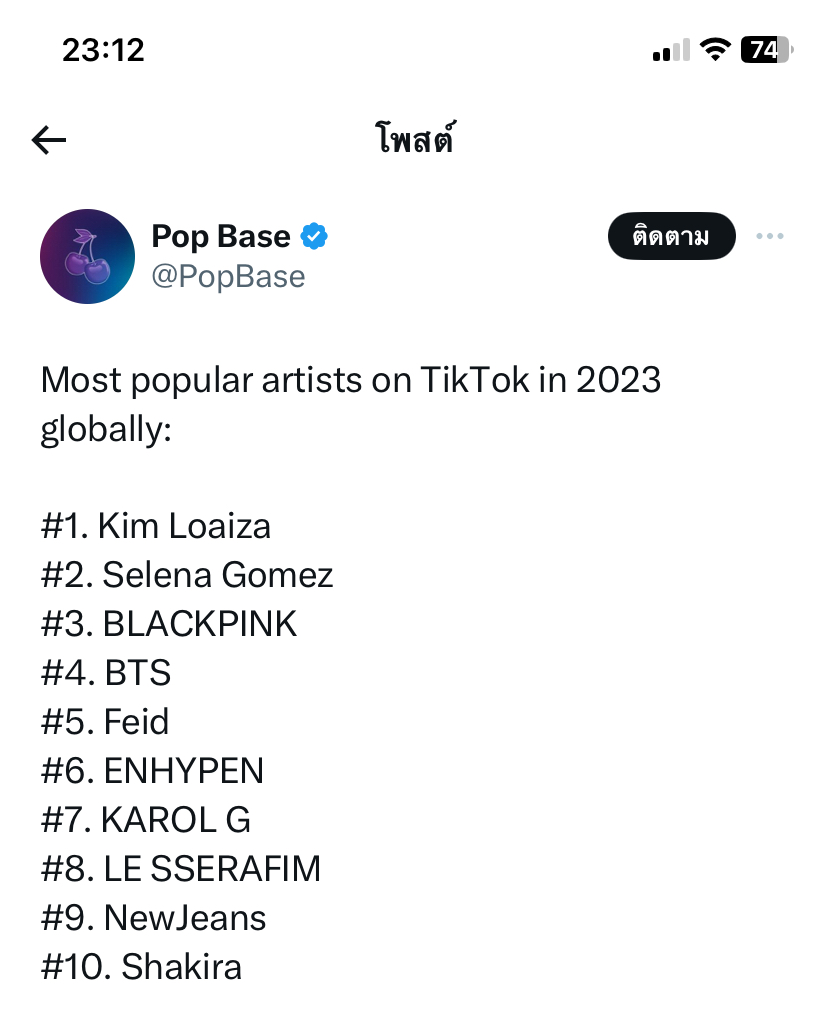Image resolution: width=828 pixels, height=1026 pixels.
Task: Open the three-dot more options menu
Action: [769, 236]
